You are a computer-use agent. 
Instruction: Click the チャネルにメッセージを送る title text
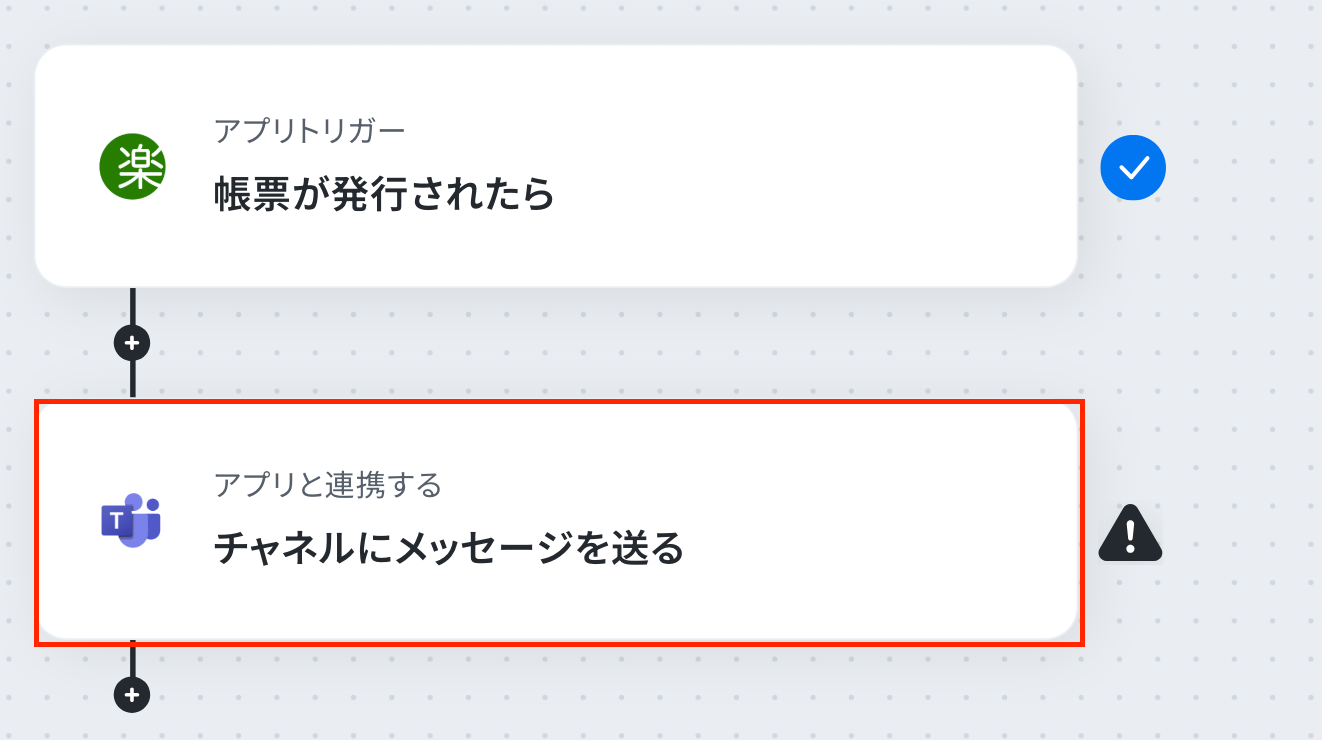(x=449, y=548)
